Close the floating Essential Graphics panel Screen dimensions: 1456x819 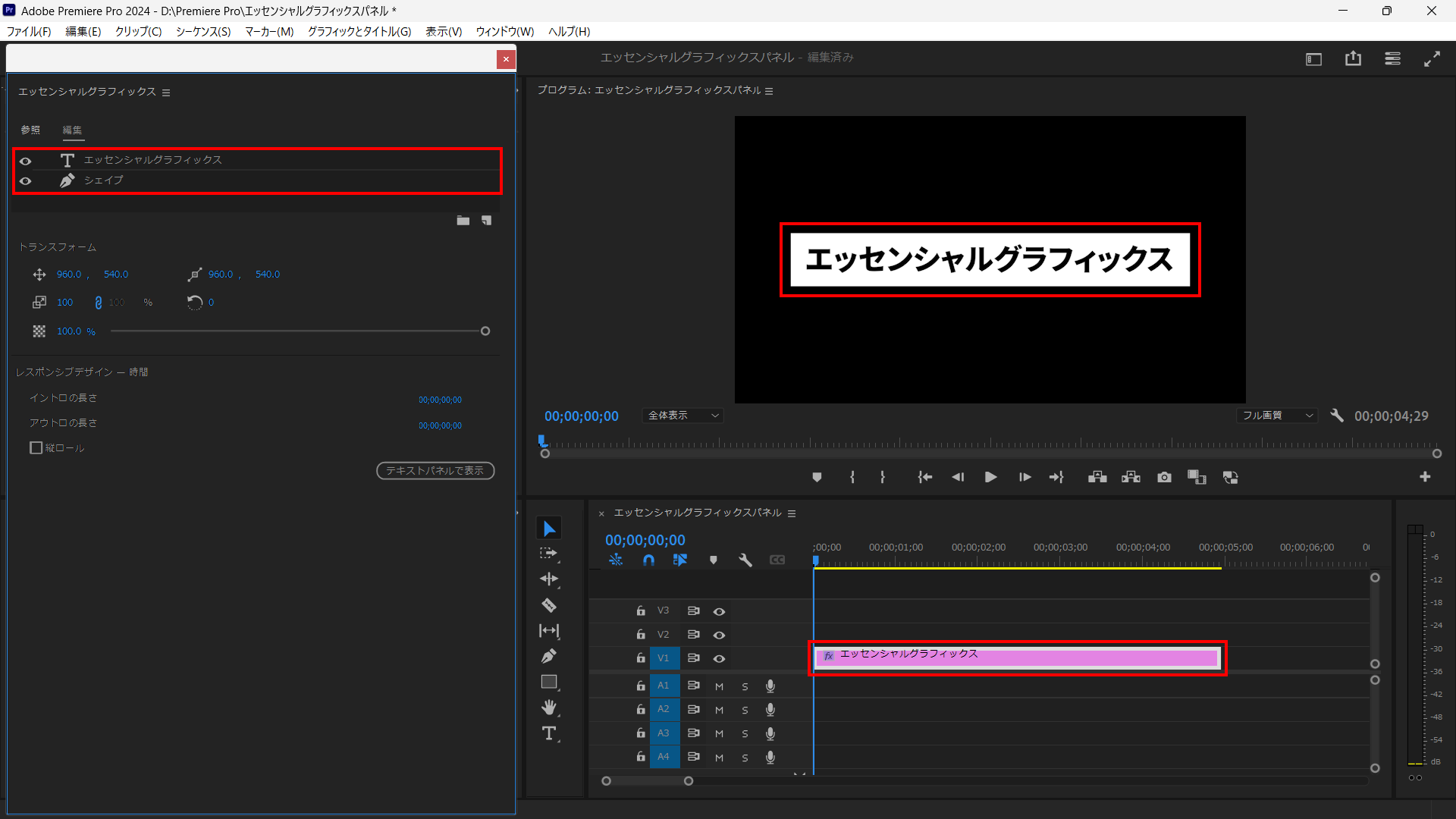(x=506, y=59)
